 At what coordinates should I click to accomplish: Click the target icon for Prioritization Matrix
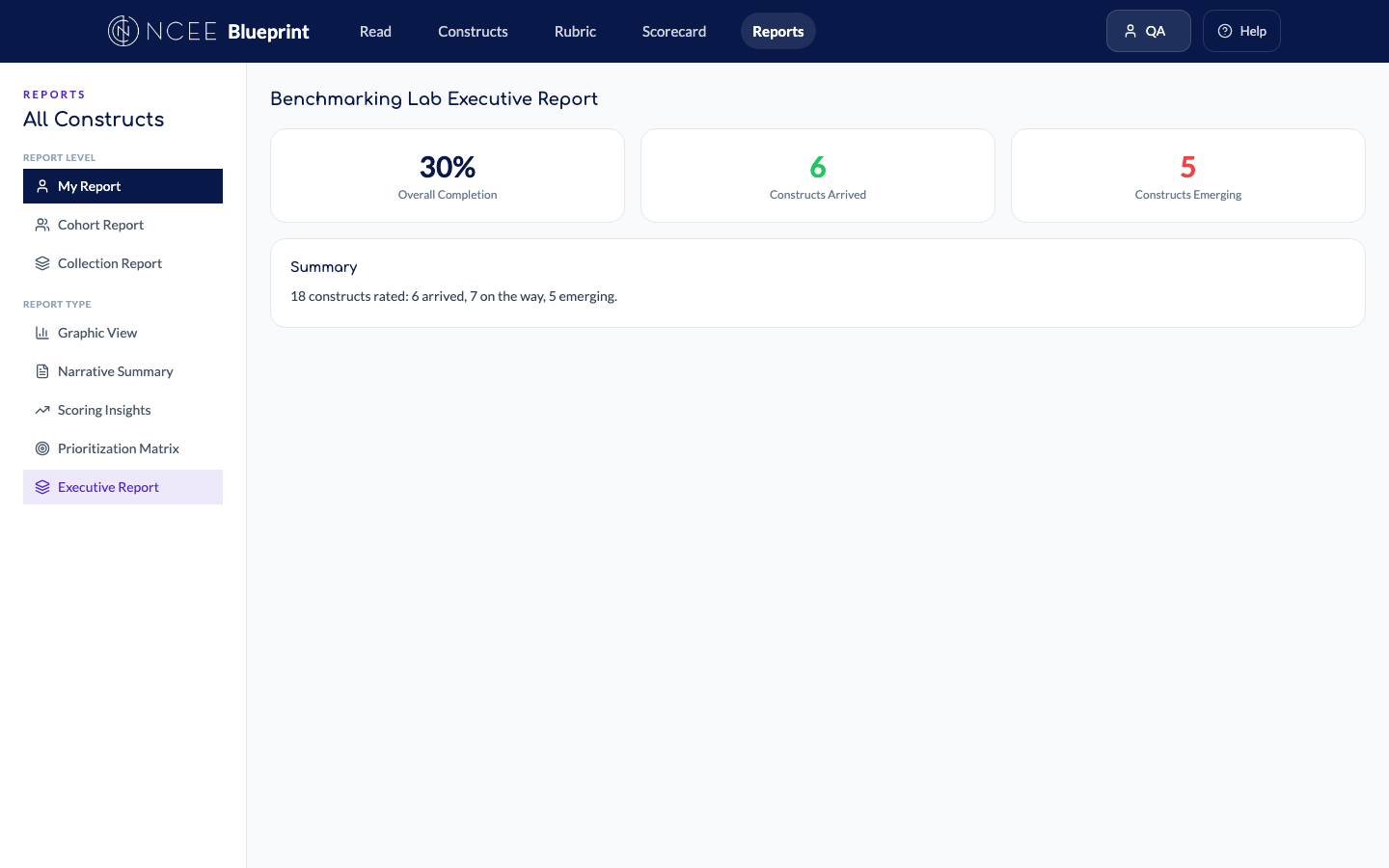pyautogui.click(x=42, y=448)
